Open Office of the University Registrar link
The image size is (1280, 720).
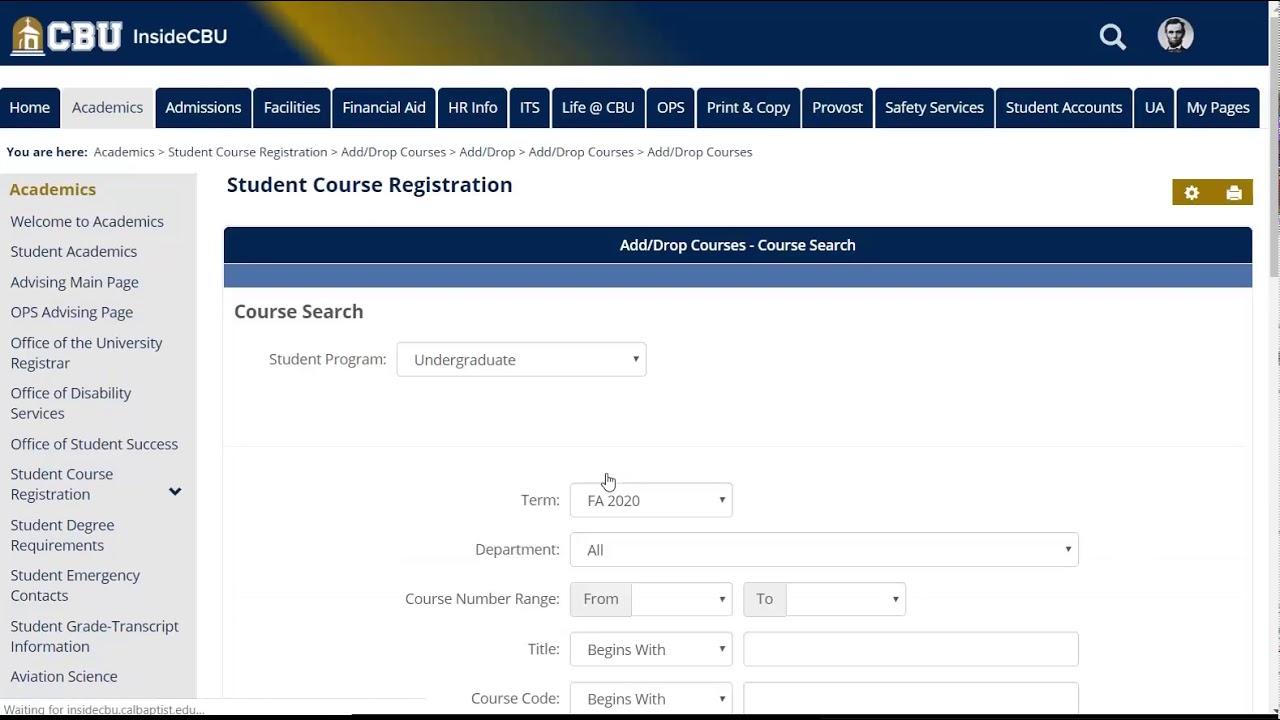click(86, 353)
